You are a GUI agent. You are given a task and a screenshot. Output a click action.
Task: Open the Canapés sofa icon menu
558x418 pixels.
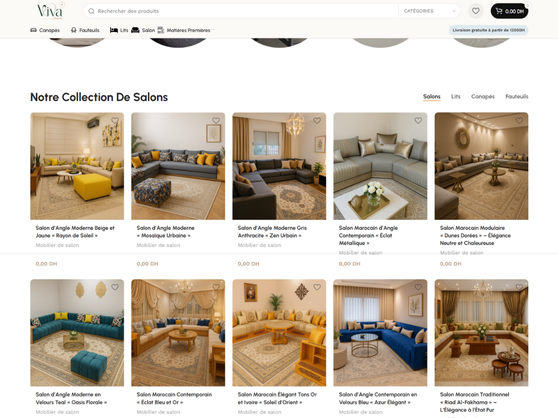tap(33, 30)
